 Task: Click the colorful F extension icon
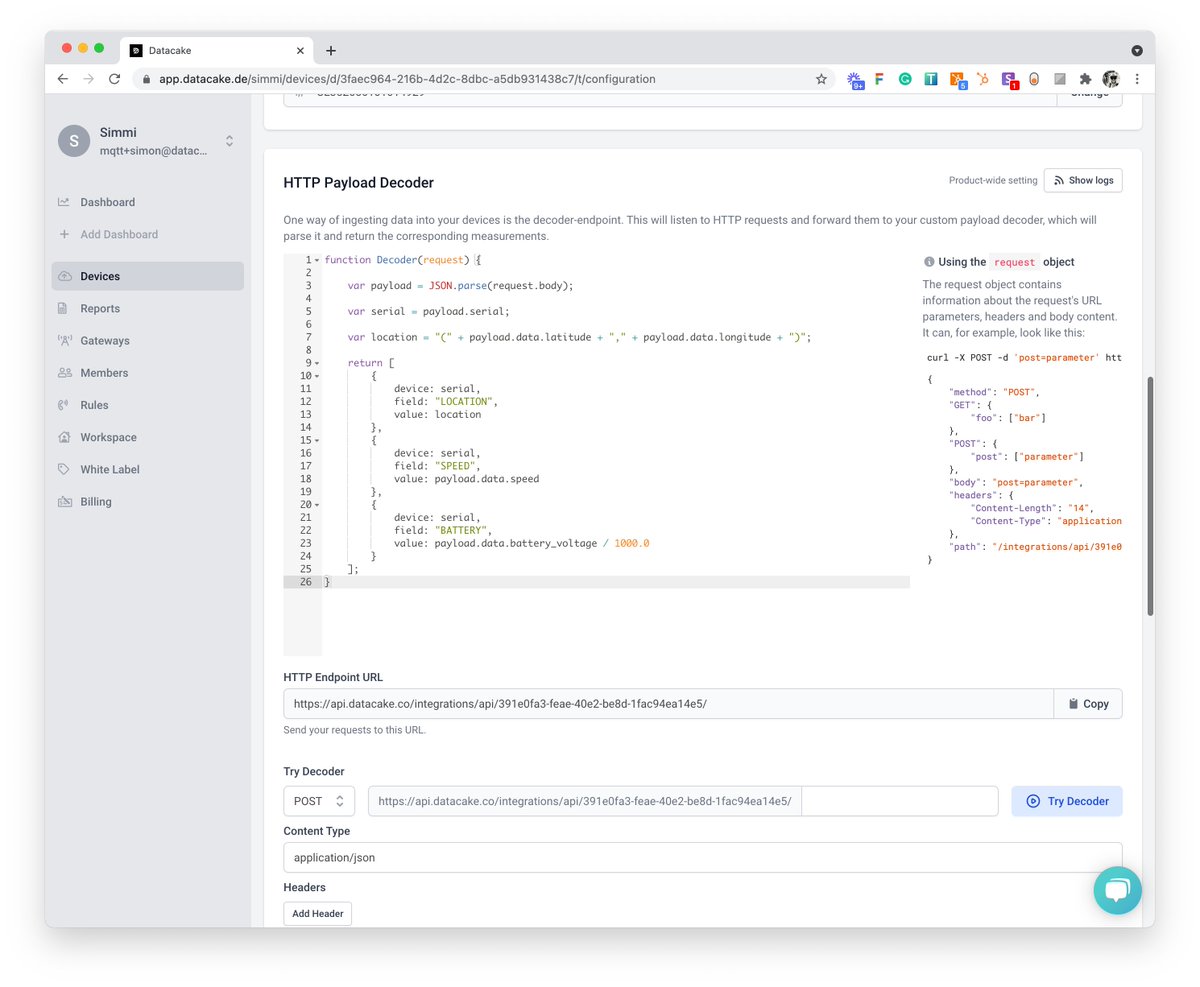(x=880, y=79)
